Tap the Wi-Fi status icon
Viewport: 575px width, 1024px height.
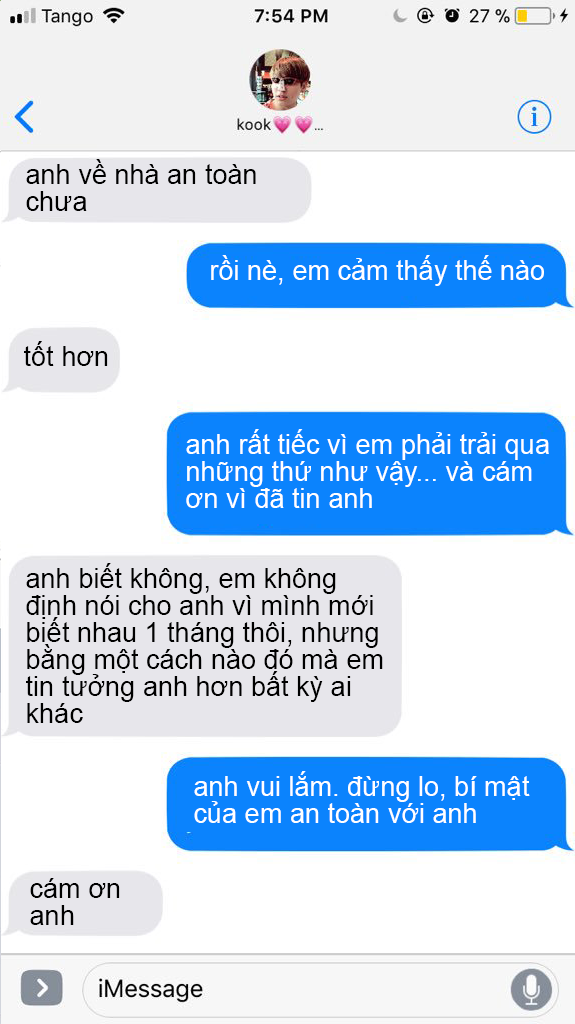pos(114,16)
